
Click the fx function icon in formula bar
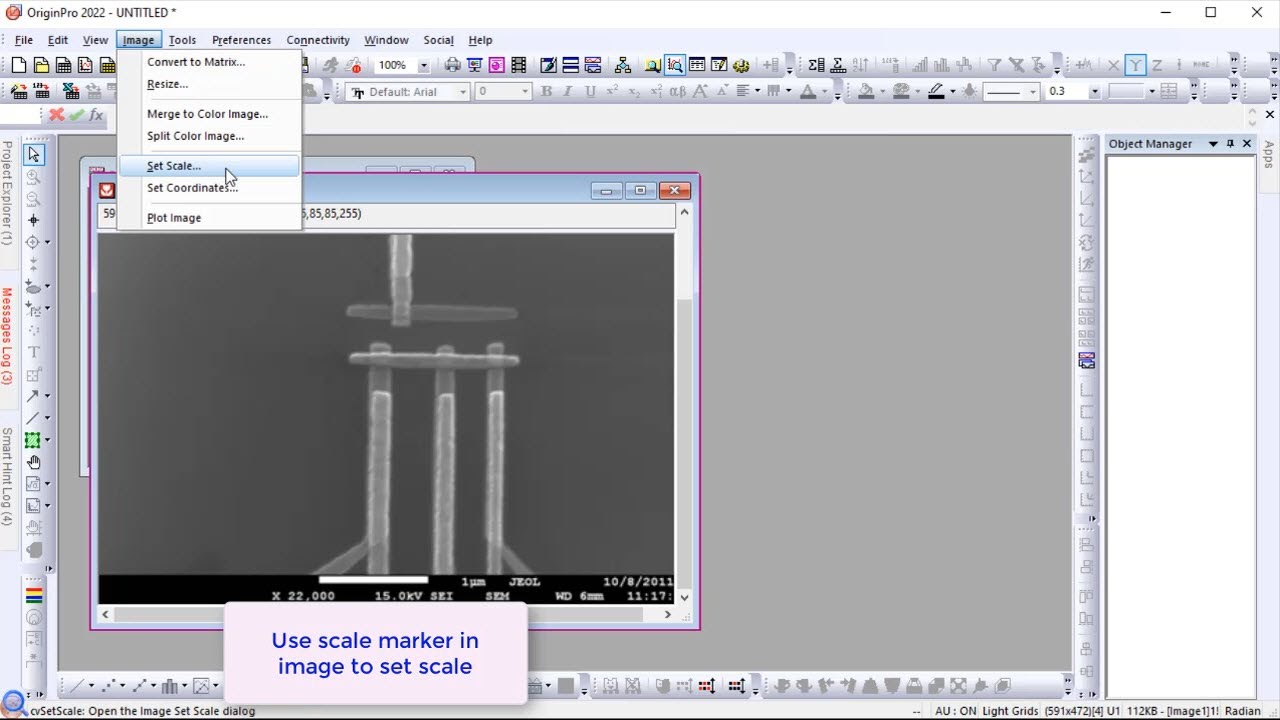96,115
